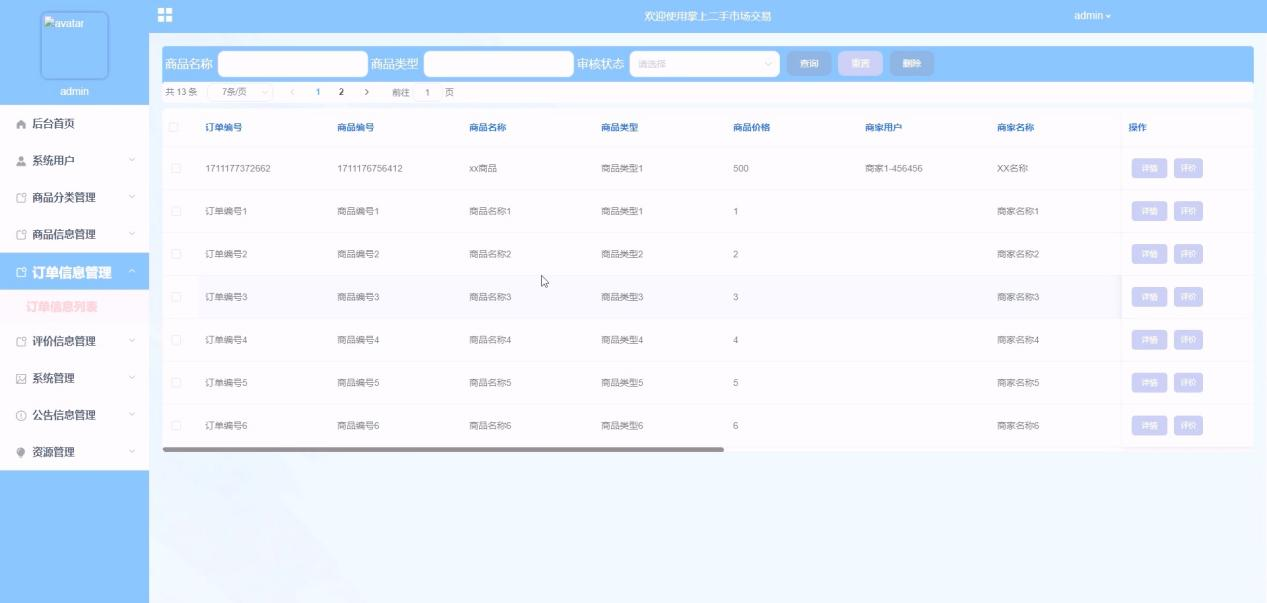Screen dimensions: 1267x603
Task: Expand the 系统用户 menu chevron
Action: click(132, 160)
